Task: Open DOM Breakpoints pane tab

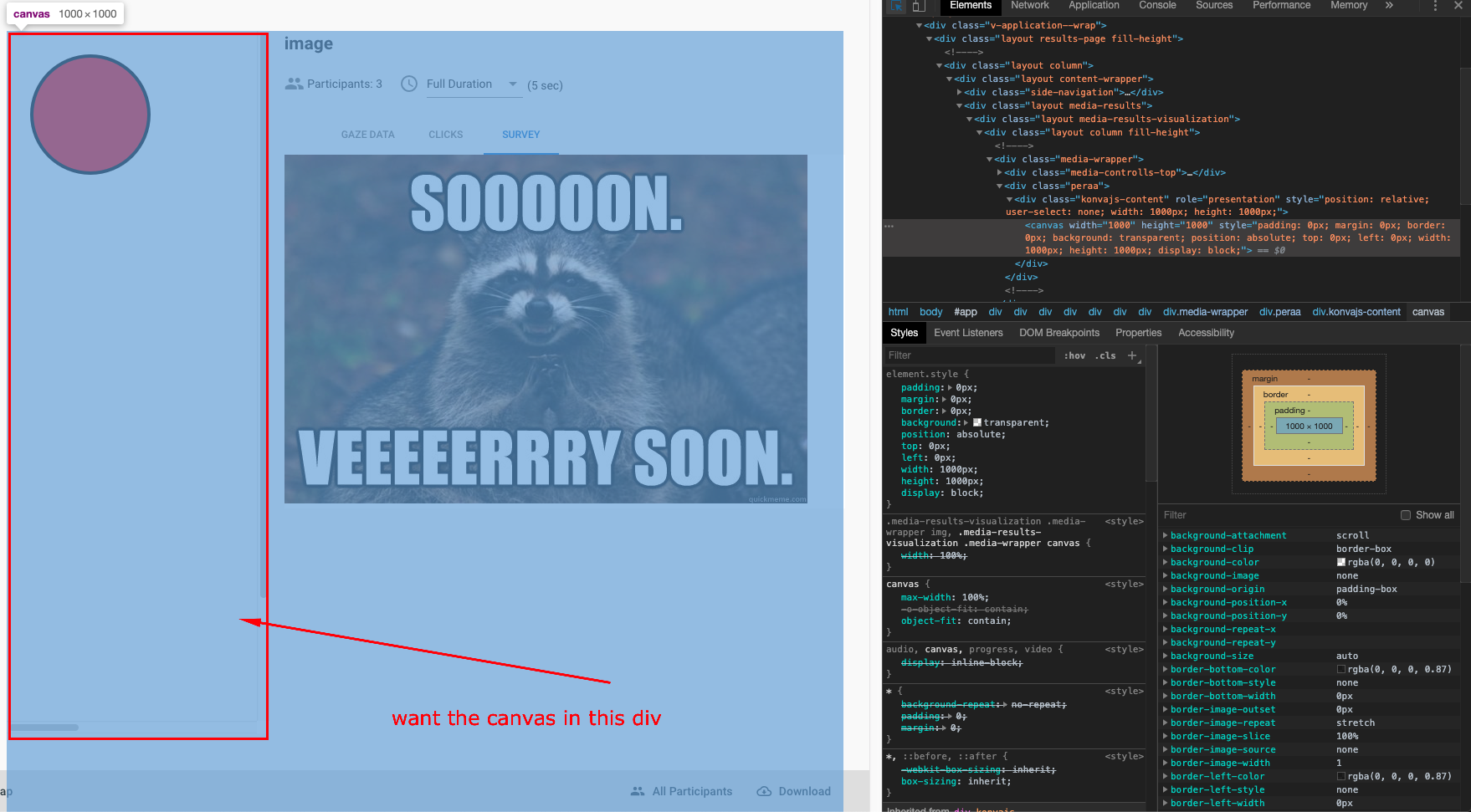Action: (x=1059, y=333)
